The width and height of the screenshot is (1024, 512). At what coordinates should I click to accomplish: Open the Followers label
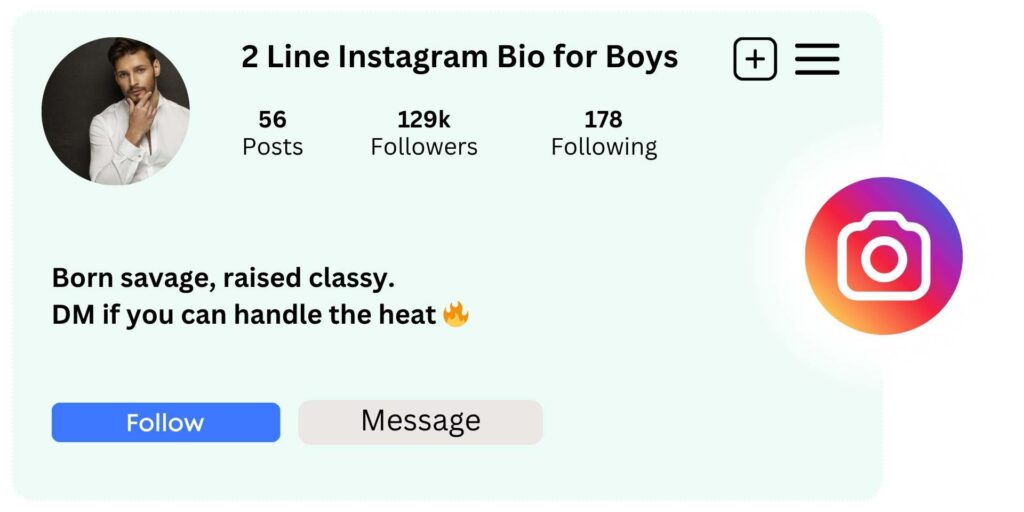tap(424, 147)
